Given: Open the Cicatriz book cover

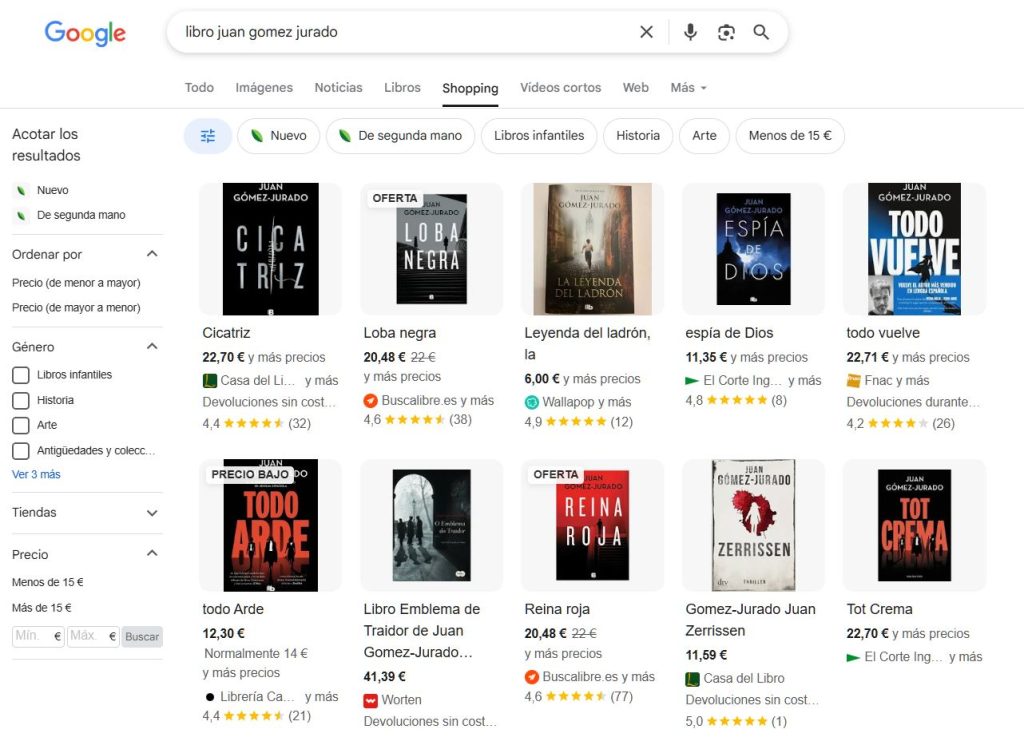Looking at the screenshot, I should click(270, 249).
